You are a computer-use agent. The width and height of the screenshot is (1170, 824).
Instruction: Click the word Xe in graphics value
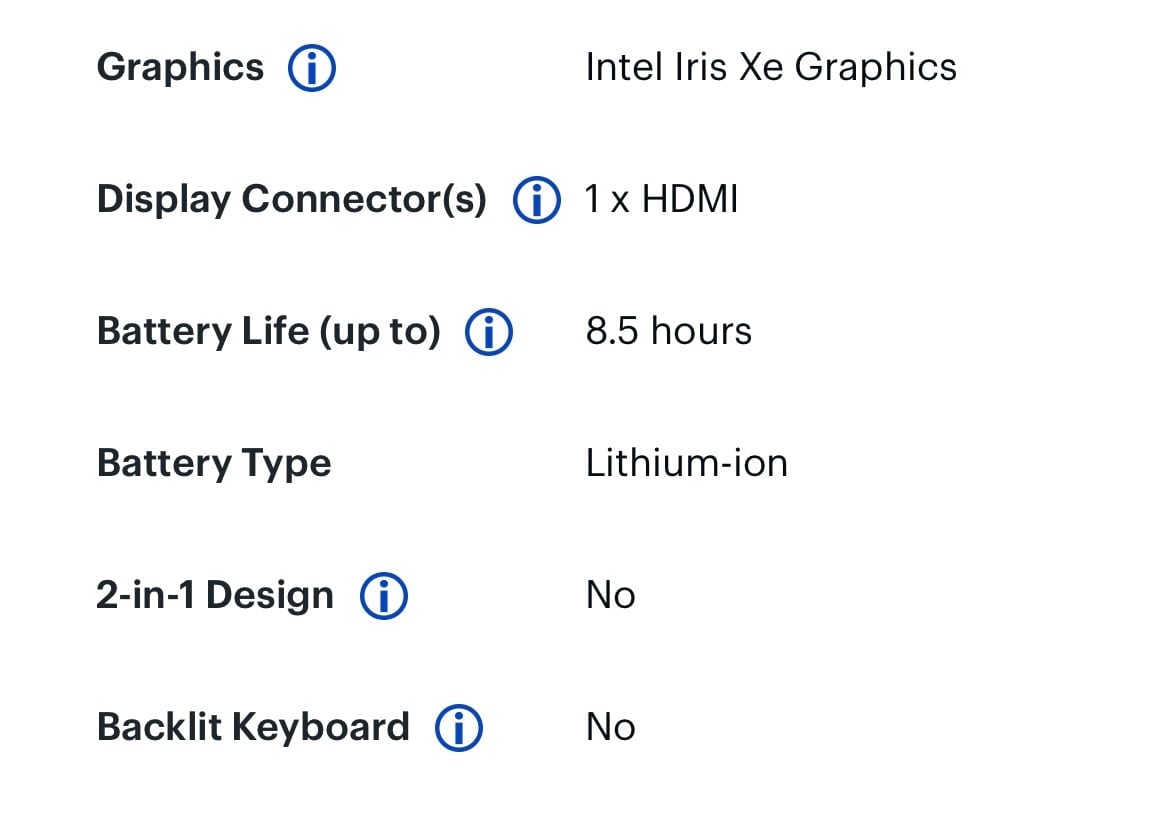760,67
